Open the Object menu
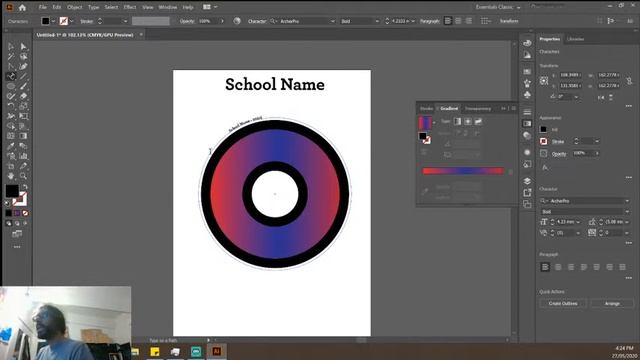Image resolution: width=640 pixels, height=360 pixels. [x=74, y=7]
